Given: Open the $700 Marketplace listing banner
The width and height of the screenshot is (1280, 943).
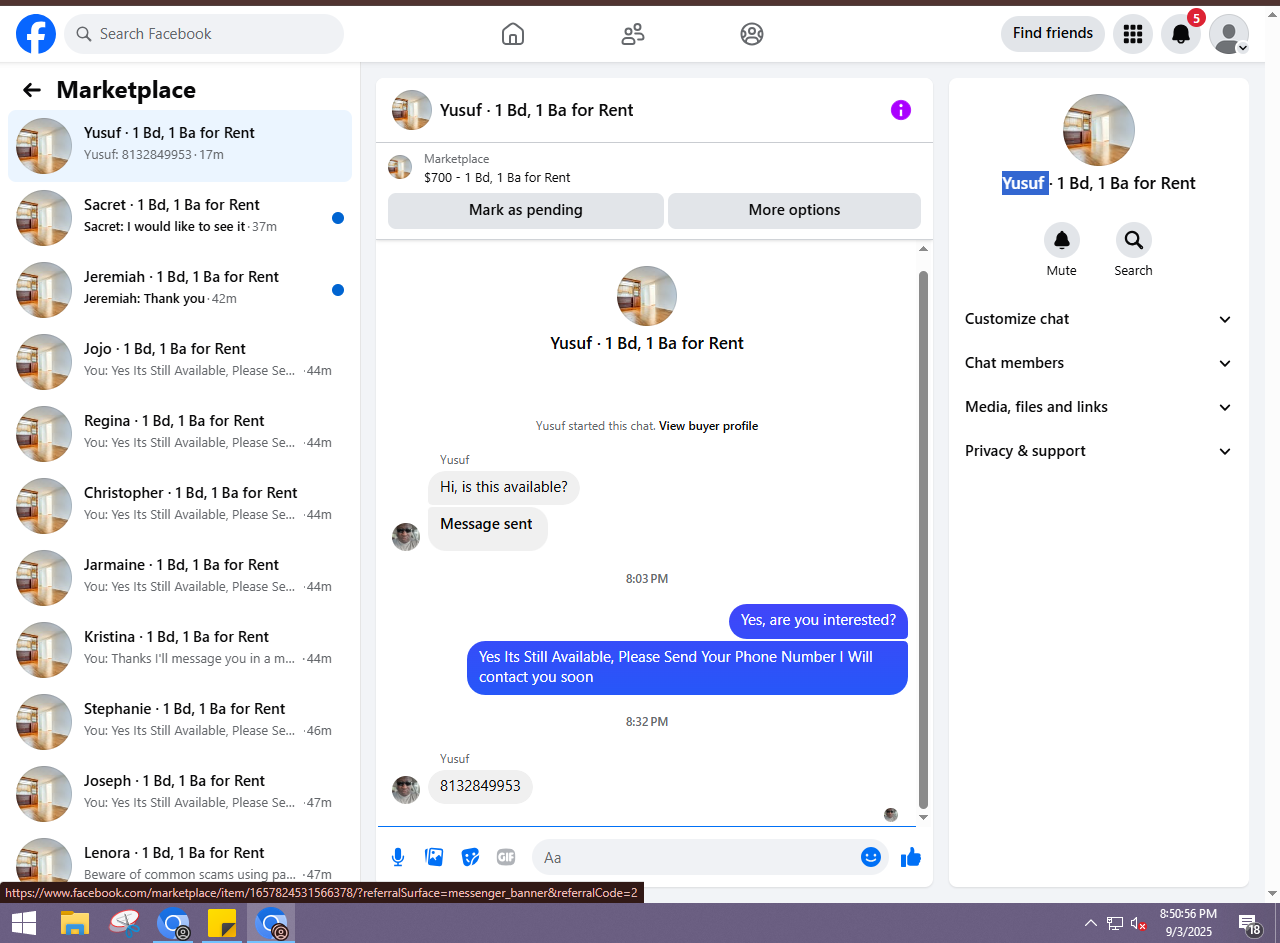Looking at the screenshot, I should [654, 168].
